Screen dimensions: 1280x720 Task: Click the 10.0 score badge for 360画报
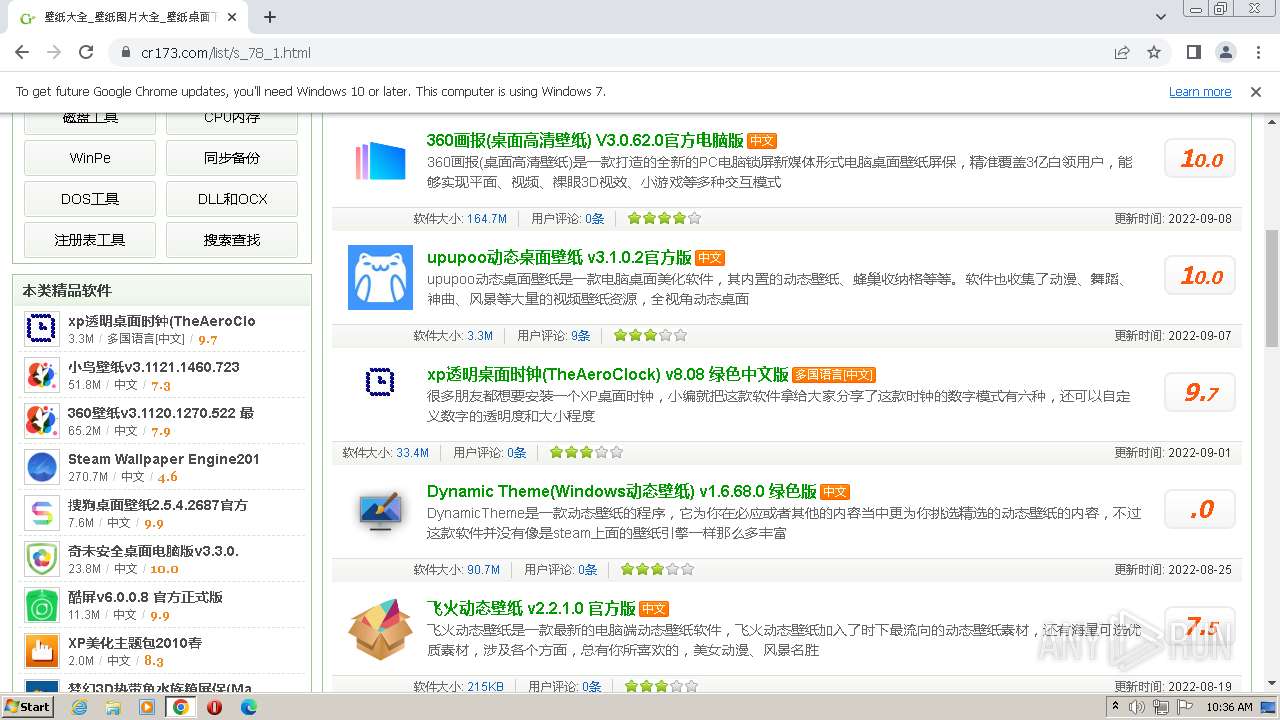[1200, 159]
